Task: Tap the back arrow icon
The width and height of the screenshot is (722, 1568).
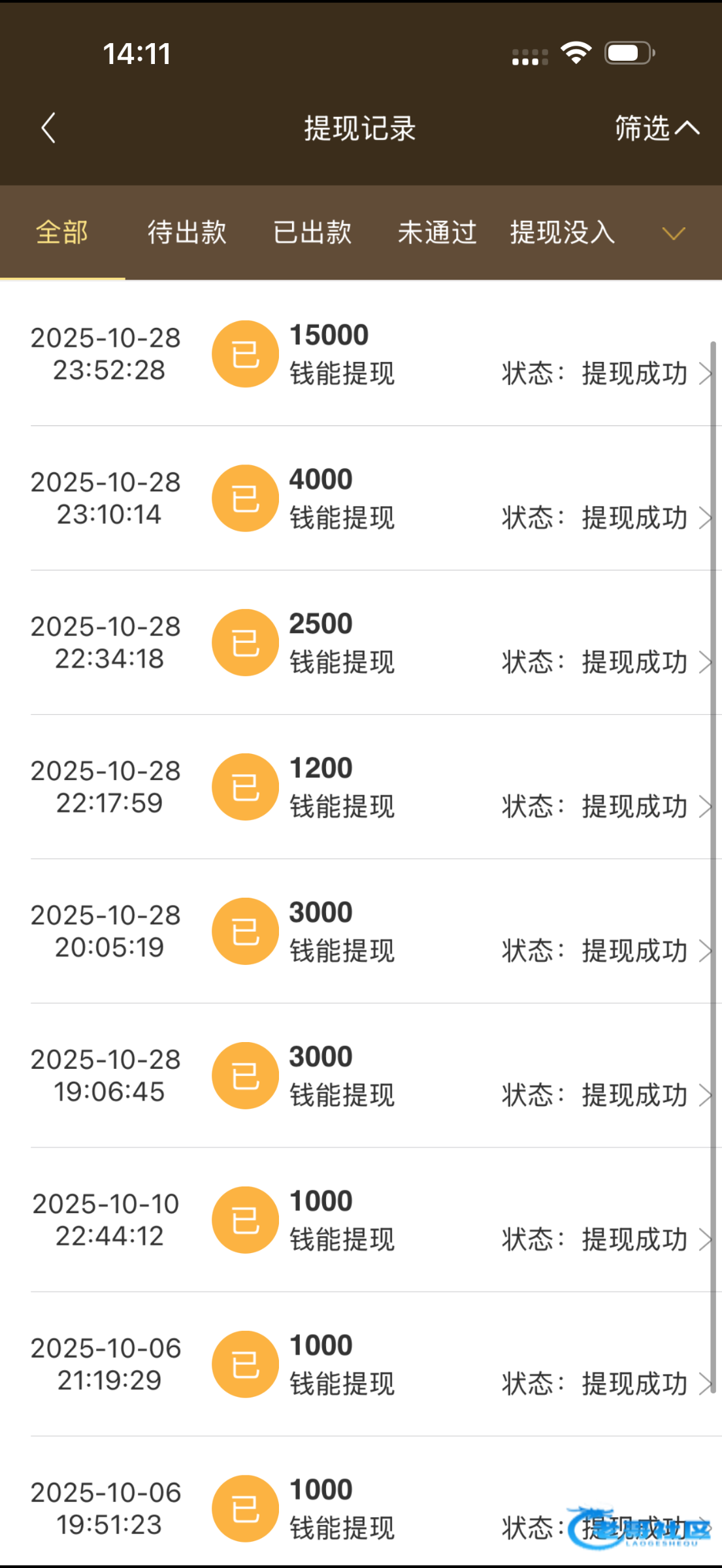Action: coord(48,128)
